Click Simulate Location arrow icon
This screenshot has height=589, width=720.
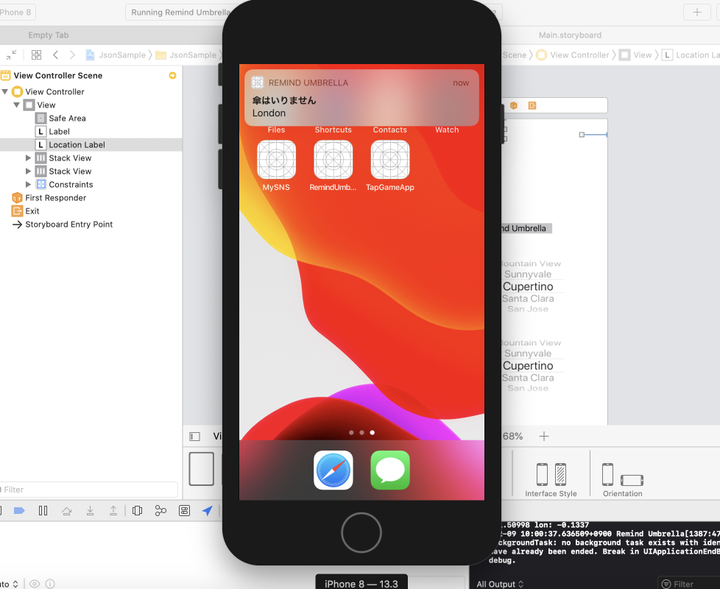(208, 510)
